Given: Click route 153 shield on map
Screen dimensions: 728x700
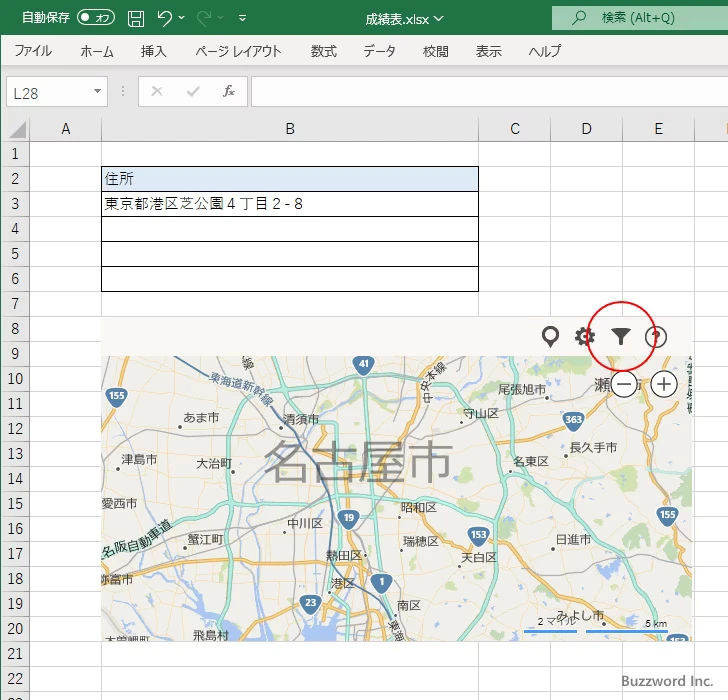Looking at the screenshot, I should click(478, 536).
